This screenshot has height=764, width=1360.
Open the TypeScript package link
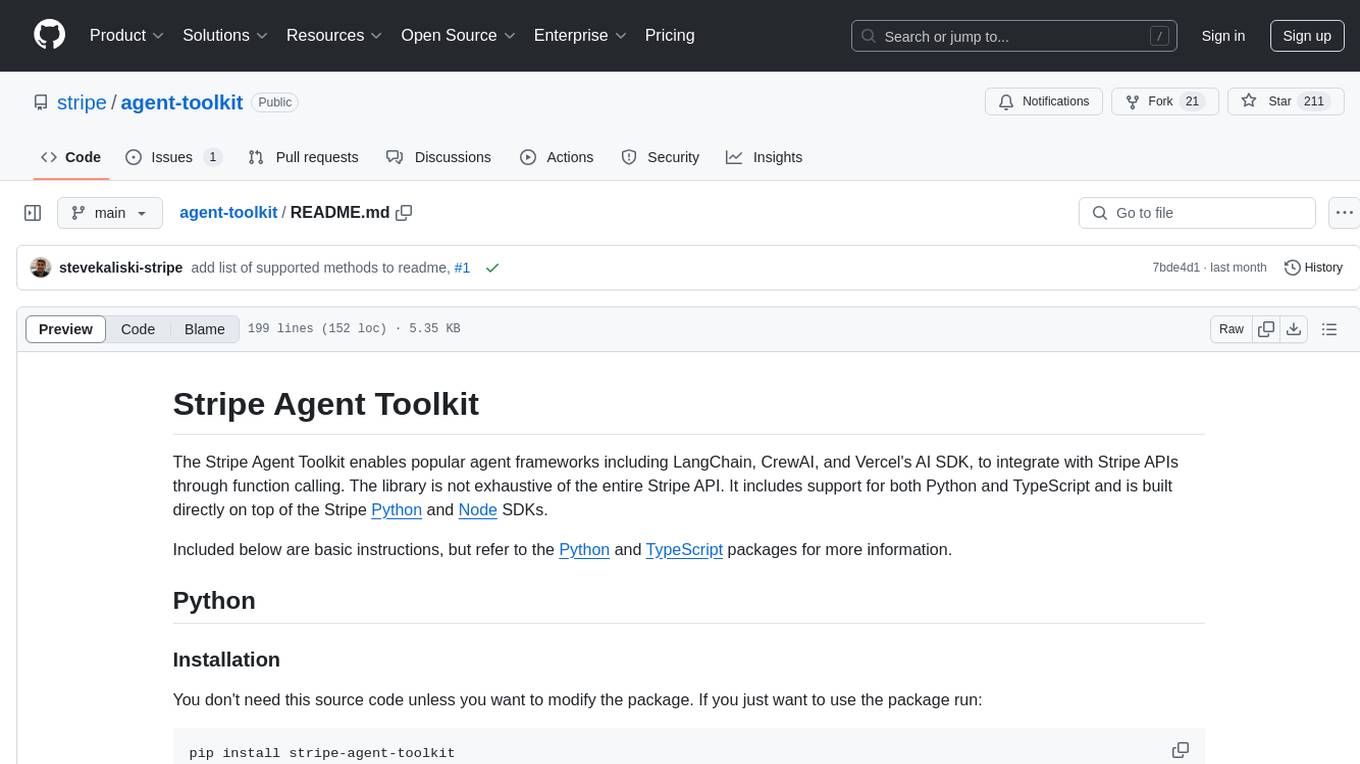tap(684, 549)
